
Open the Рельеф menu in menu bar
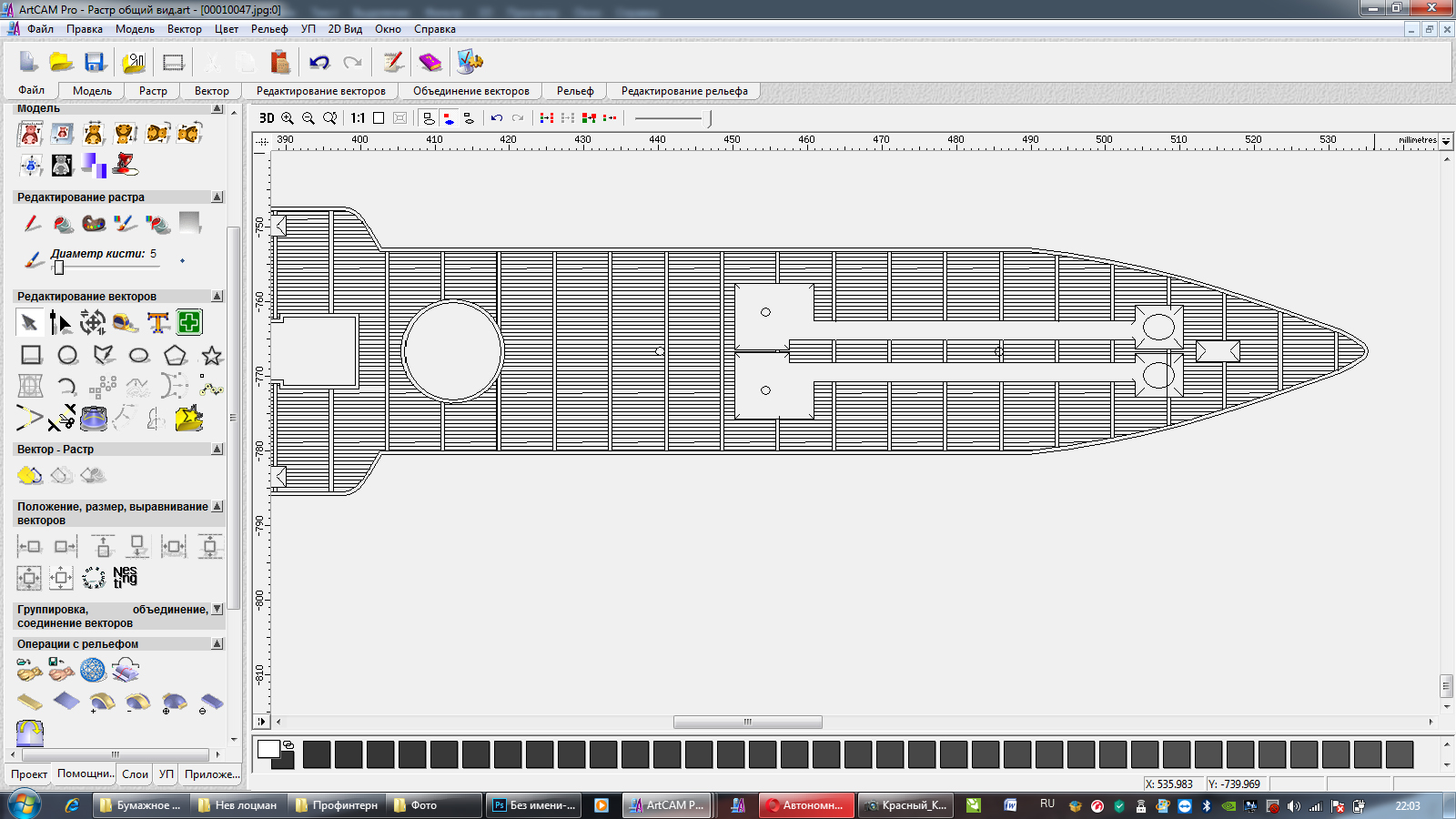coord(269,29)
